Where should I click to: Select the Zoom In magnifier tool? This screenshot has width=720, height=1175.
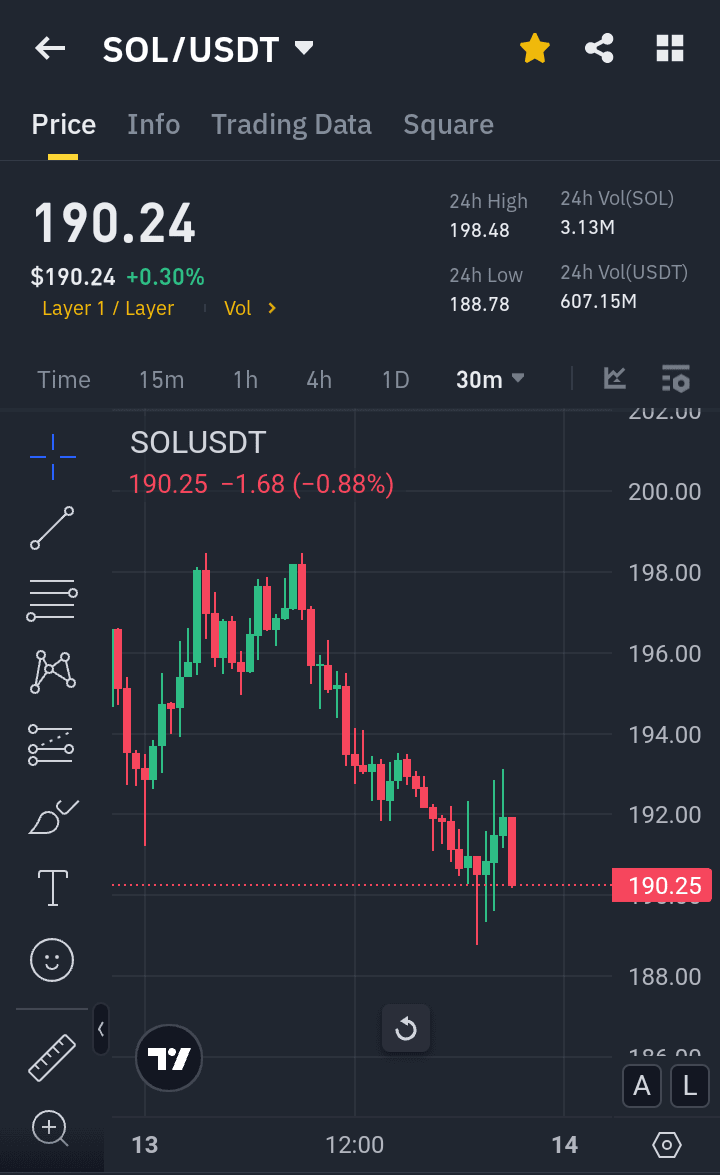point(52,1129)
